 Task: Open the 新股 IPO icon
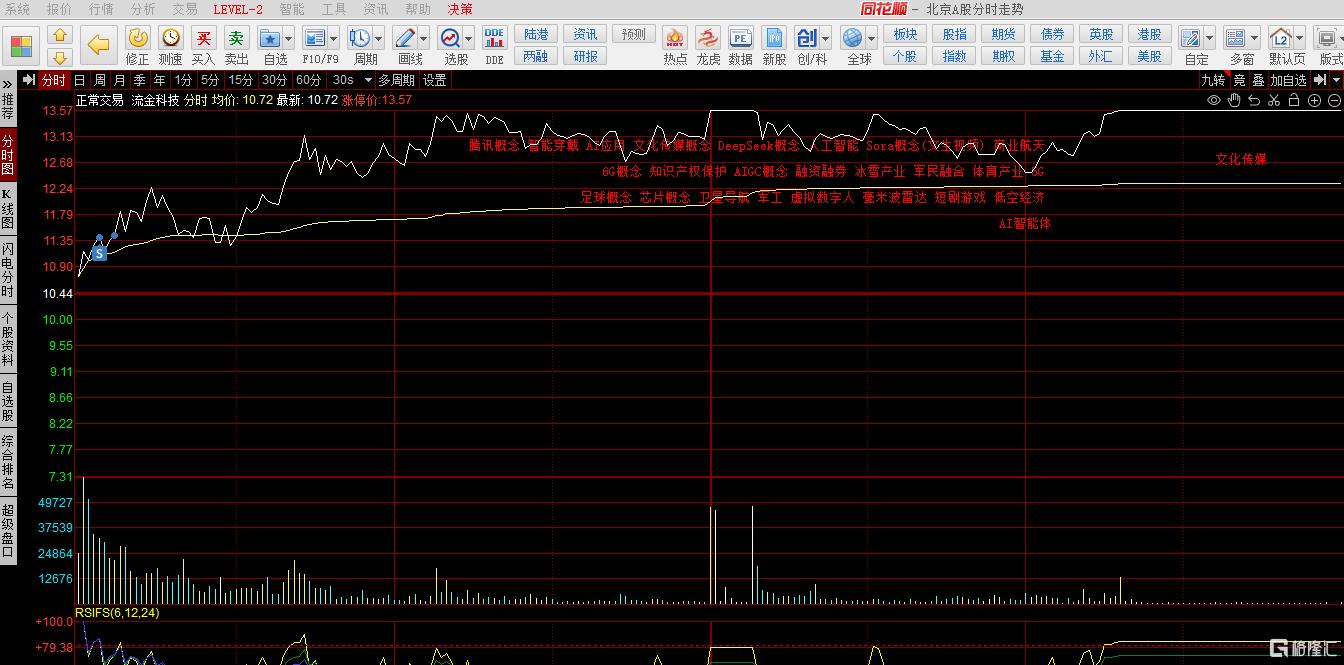(774, 38)
